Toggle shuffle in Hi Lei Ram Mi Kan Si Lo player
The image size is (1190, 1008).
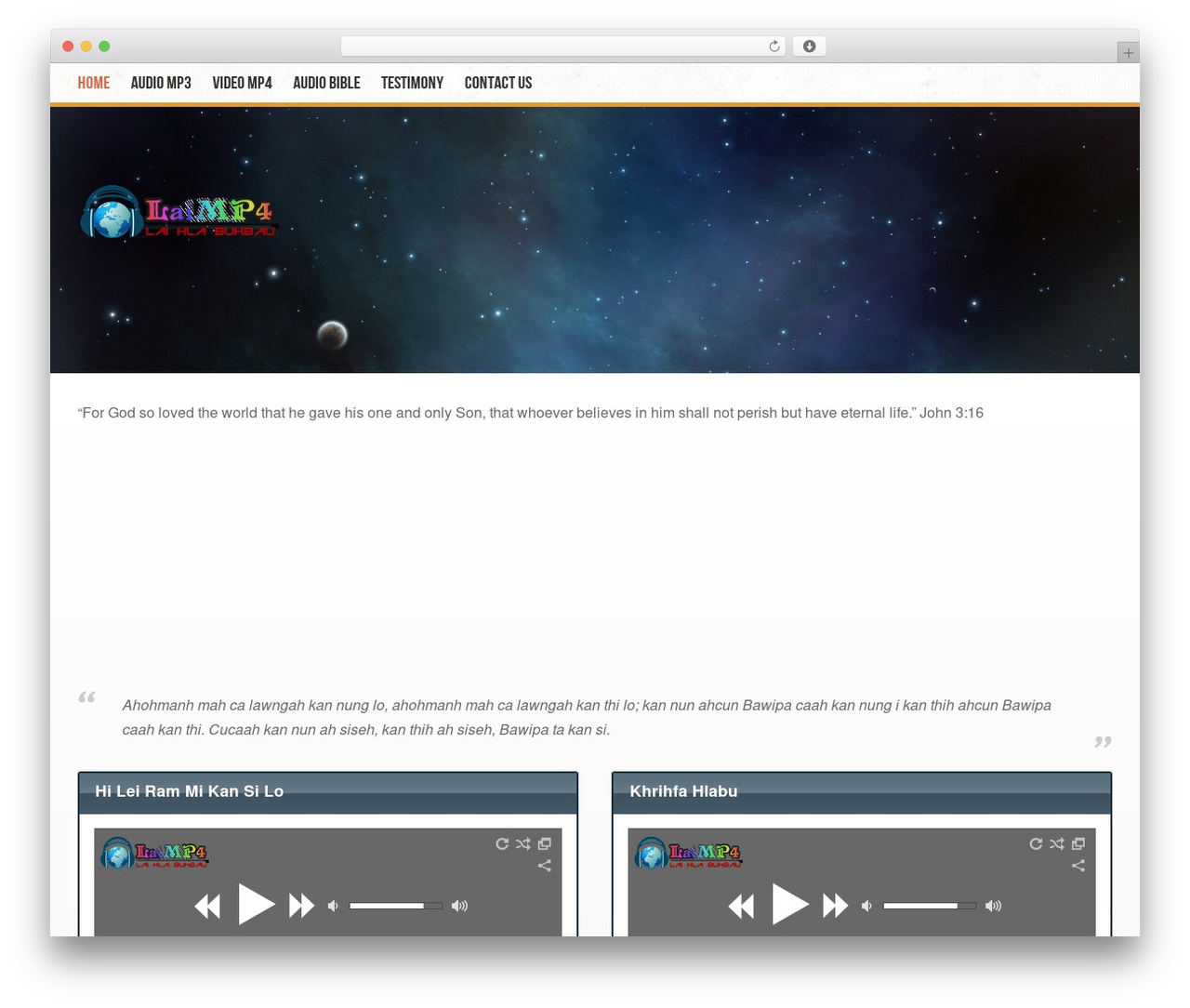pos(523,843)
